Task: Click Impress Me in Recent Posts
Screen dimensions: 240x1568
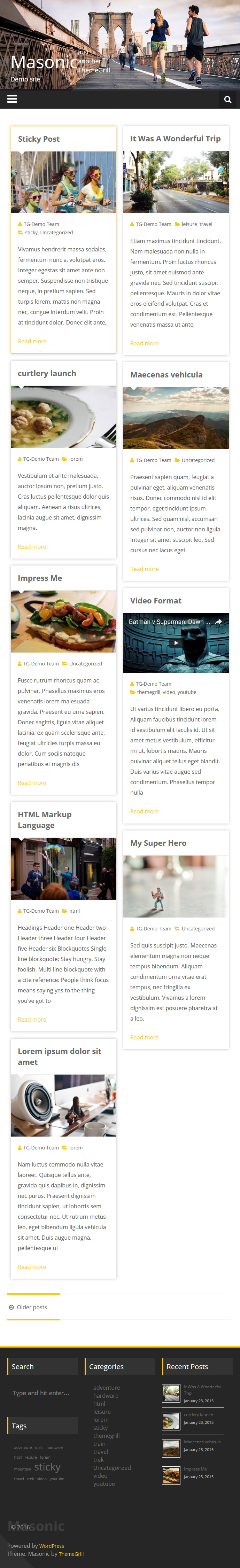Action: pyautogui.click(x=195, y=1469)
